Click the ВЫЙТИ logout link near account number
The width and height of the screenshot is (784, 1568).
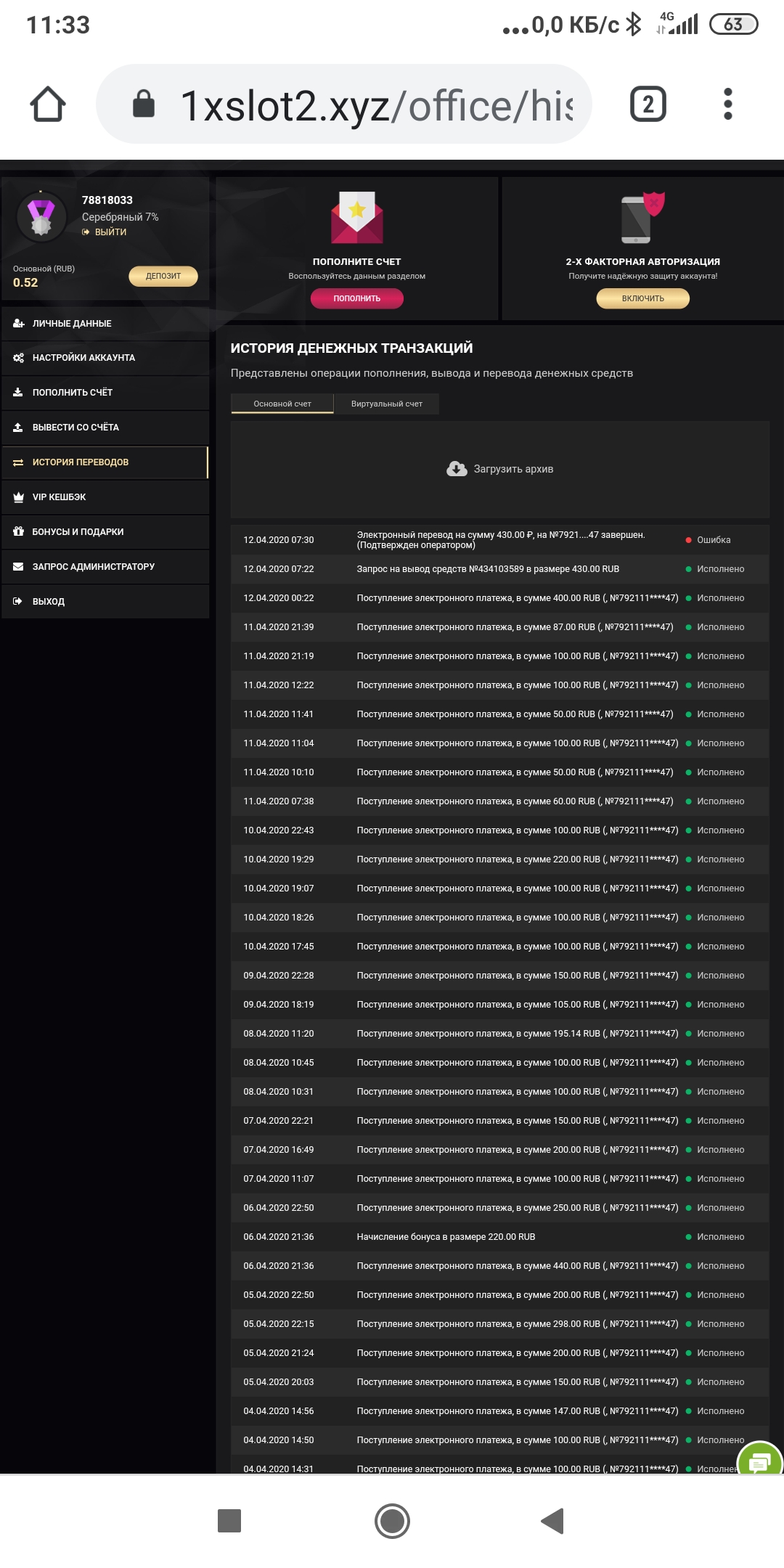click(x=105, y=232)
